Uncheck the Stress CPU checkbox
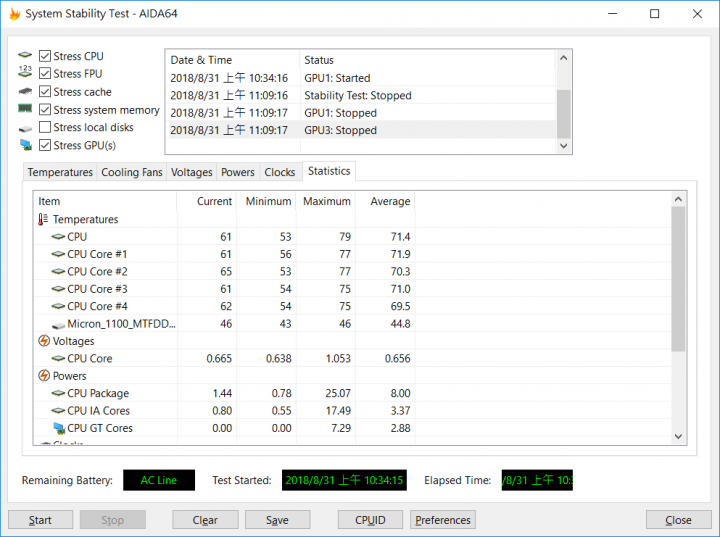Viewport: 720px width, 537px height. pyautogui.click(x=45, y=56)
